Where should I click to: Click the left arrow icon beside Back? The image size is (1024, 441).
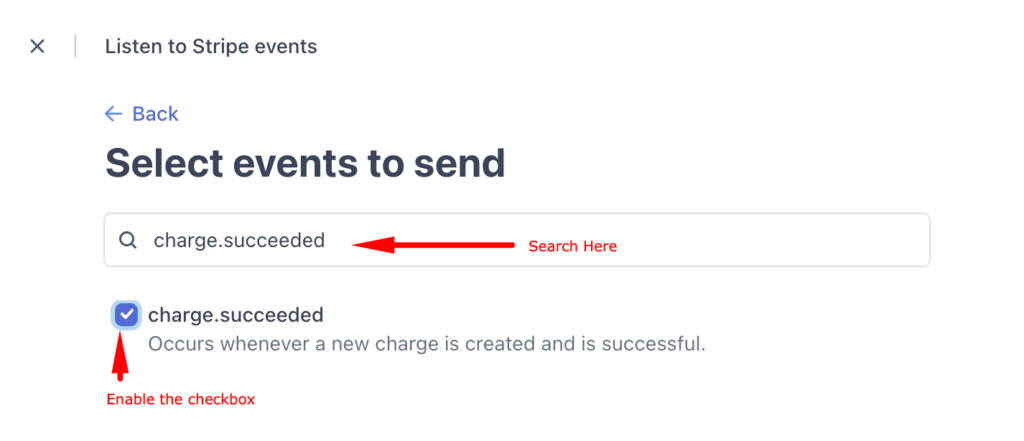113,114
